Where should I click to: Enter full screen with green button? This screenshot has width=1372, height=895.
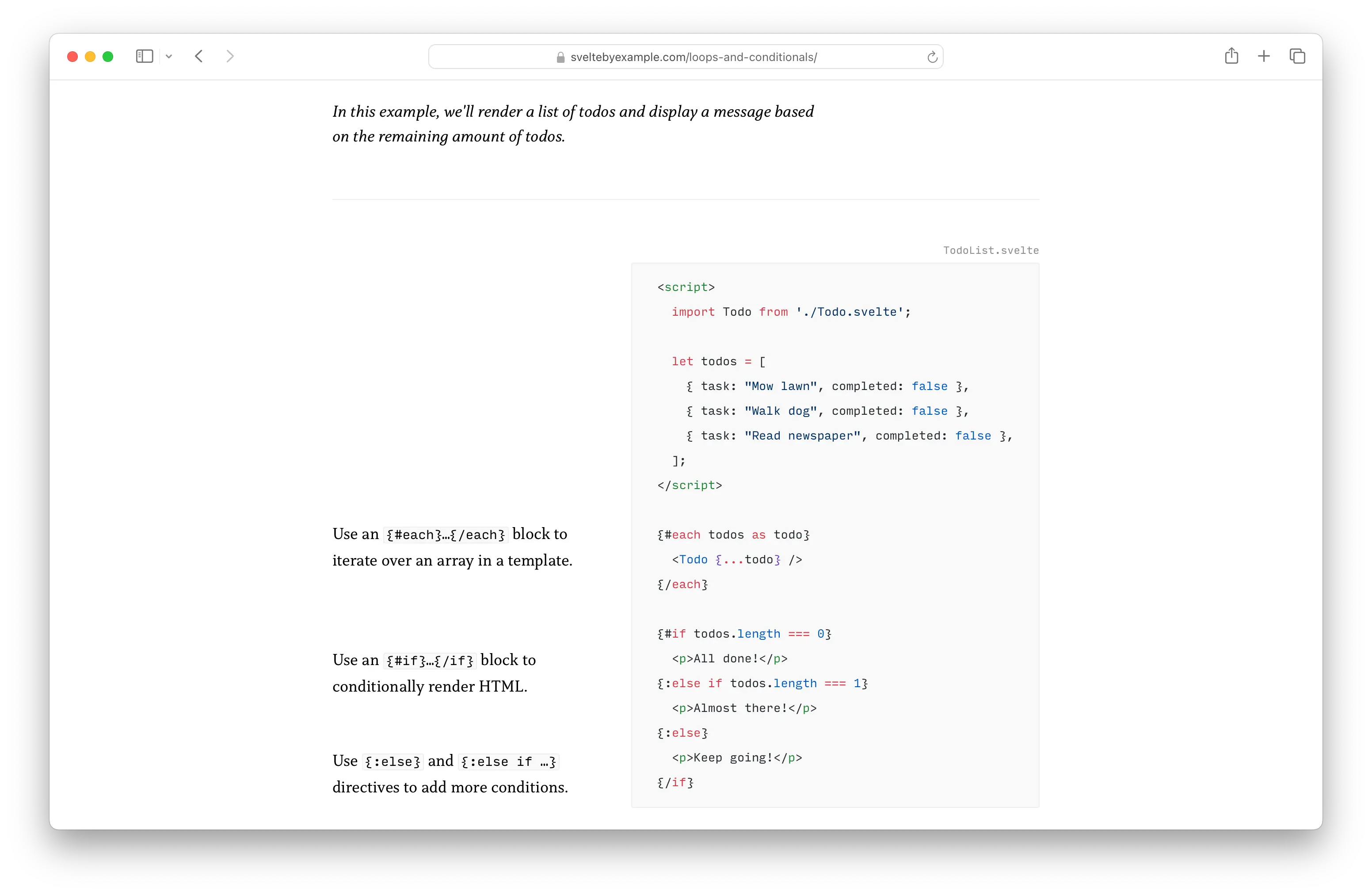coord(108,56)
